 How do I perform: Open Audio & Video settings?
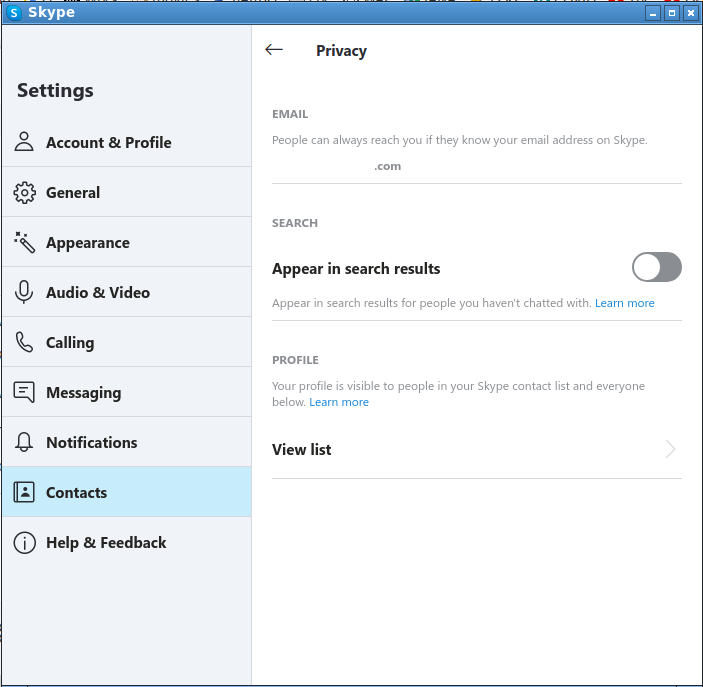click(x=126, y=292)
